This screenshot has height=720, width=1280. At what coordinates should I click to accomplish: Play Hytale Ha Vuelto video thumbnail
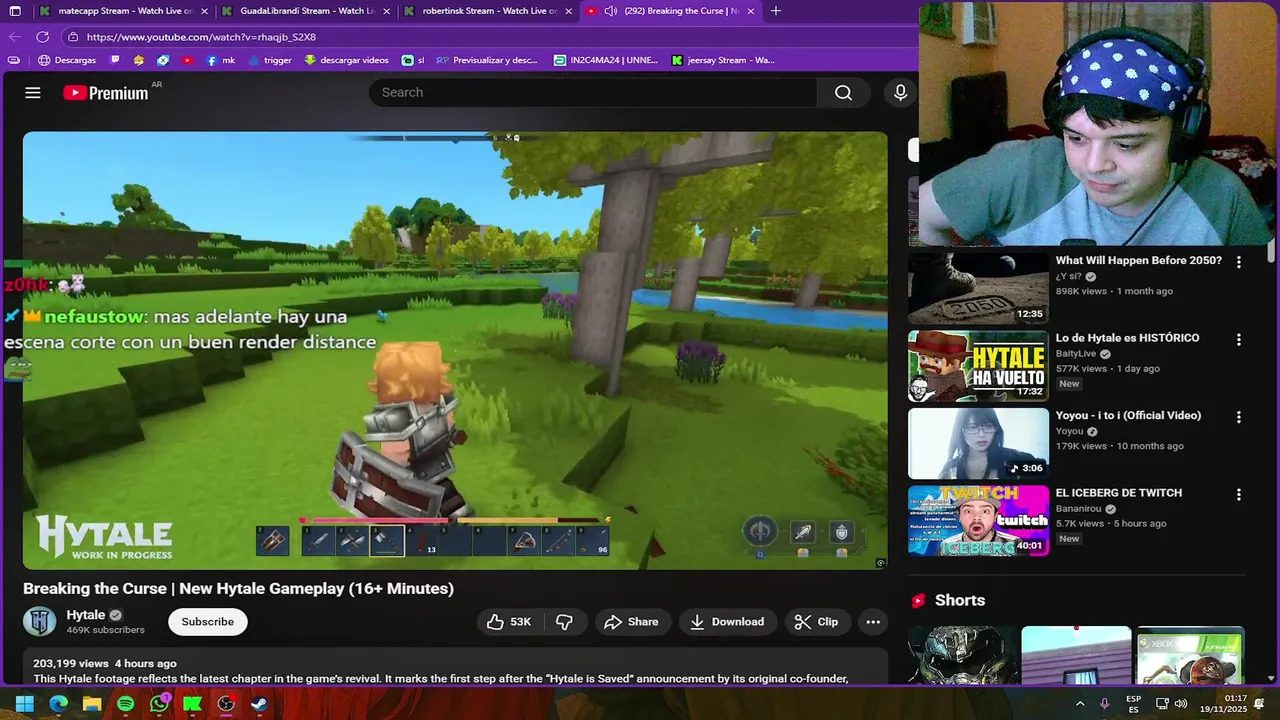(x=978, y=366)
